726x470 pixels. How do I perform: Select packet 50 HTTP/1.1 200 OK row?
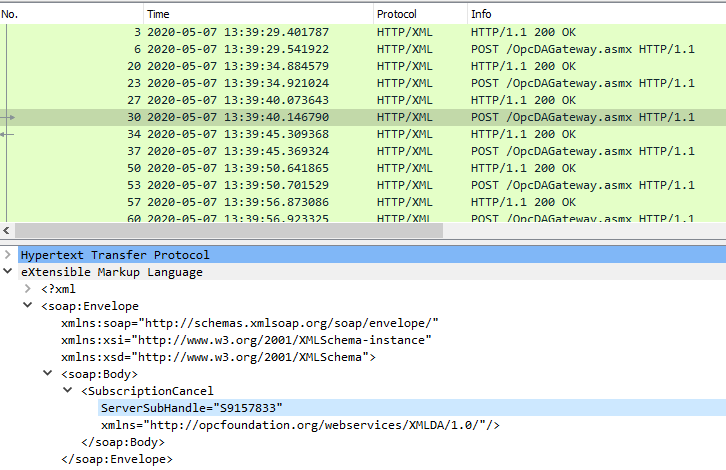pyautogui.click(x=300, y=168)
